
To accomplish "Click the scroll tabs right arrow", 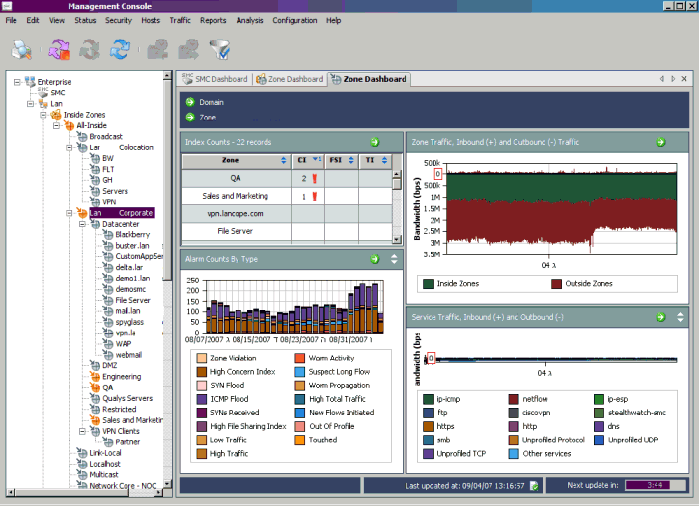I will click(673, 78).
